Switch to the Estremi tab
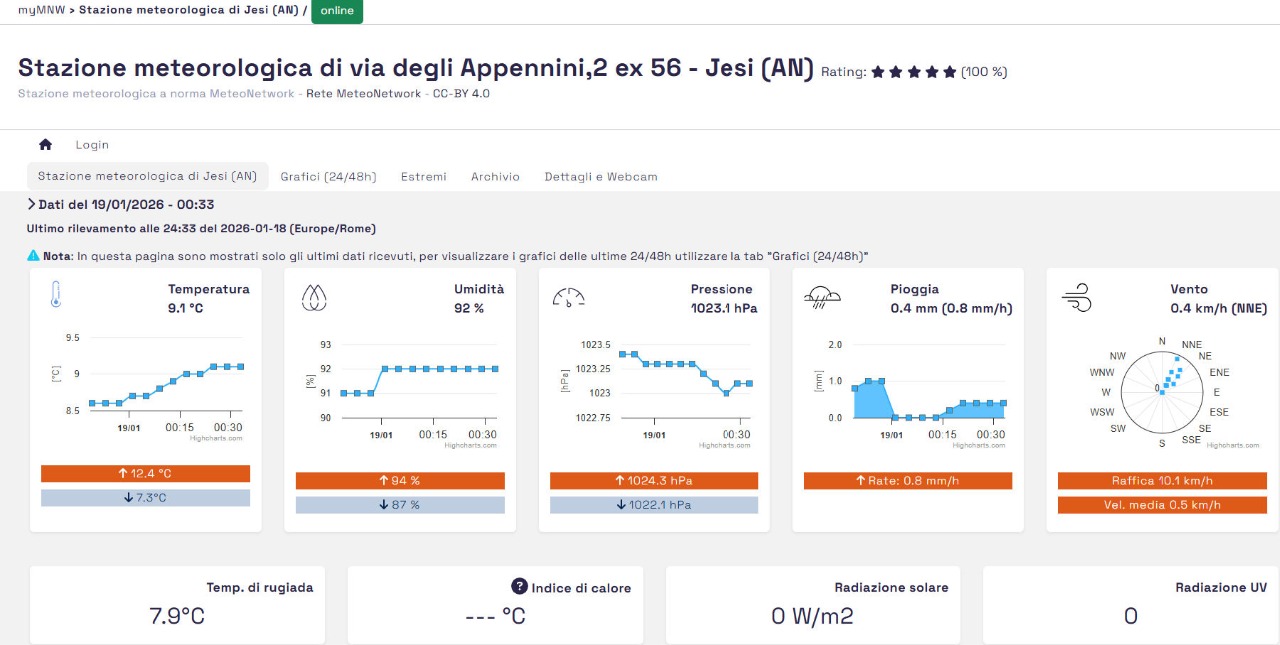1280x645 pixels. 423,177
